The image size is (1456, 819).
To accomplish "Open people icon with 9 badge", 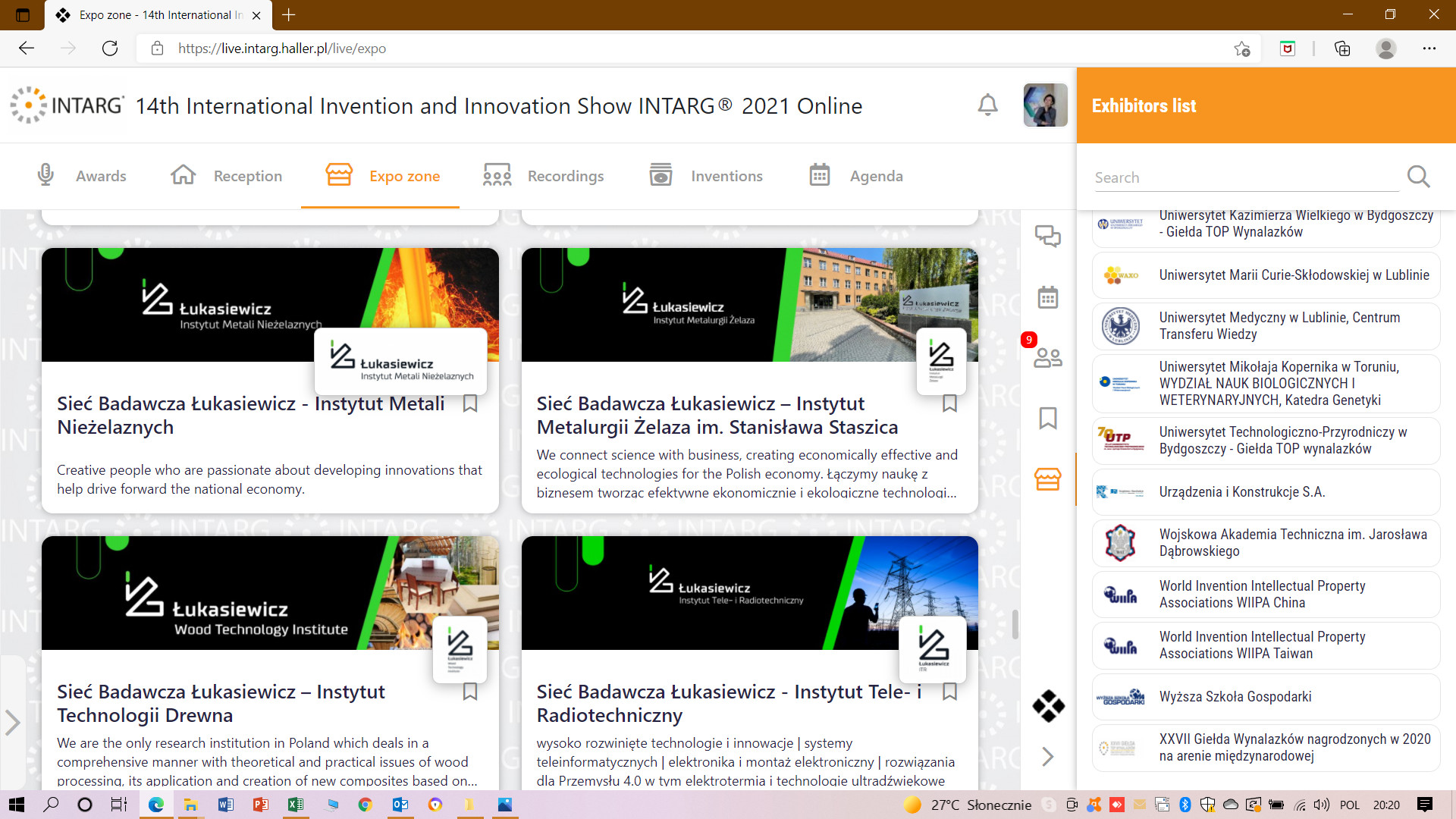I will pyautogui.click(x=1048, y=356).
